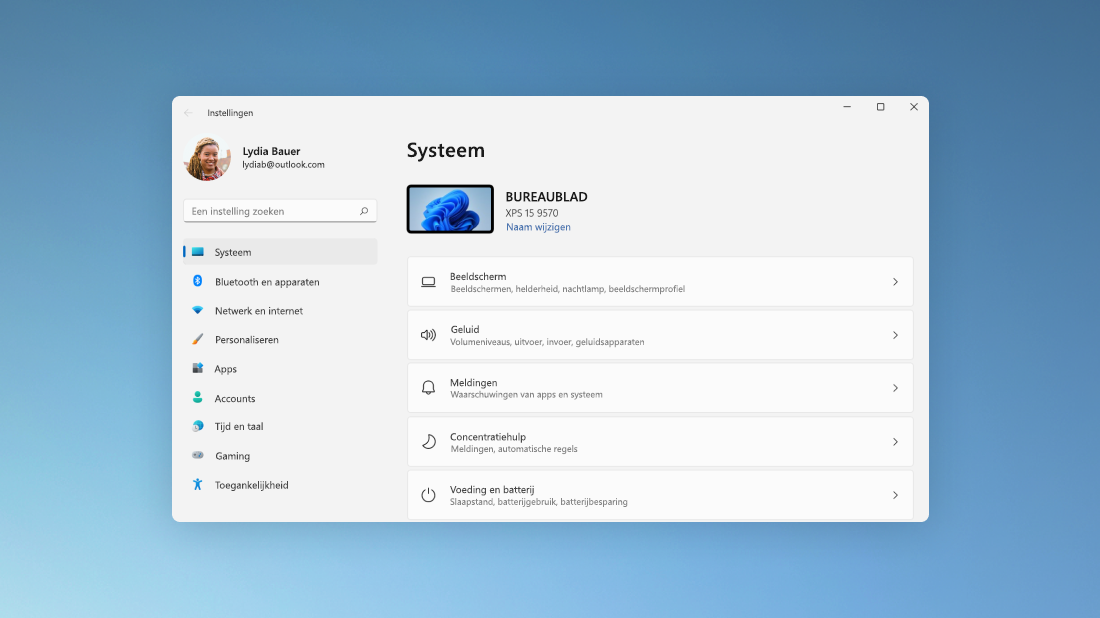Screen dimensions: 1100x618
Task: Open the Geluid settings via its chevron
Action: click(895, 335)
